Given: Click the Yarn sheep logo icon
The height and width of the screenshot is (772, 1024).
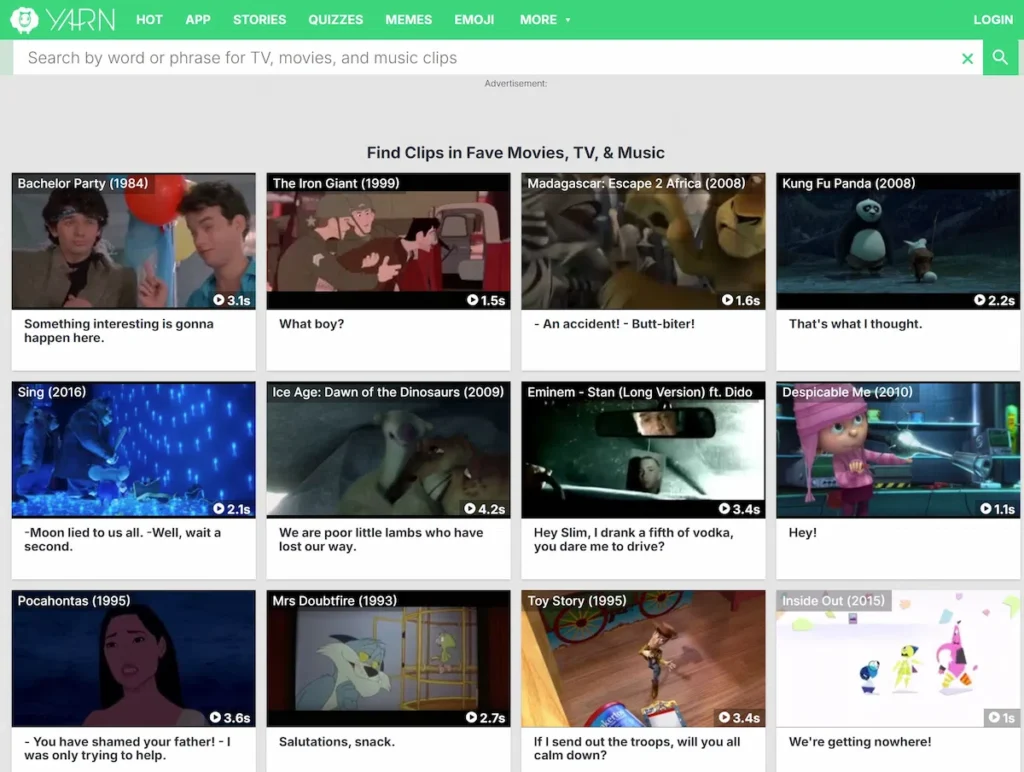Looking at the screenshot, I should click(x=24, y=20).
